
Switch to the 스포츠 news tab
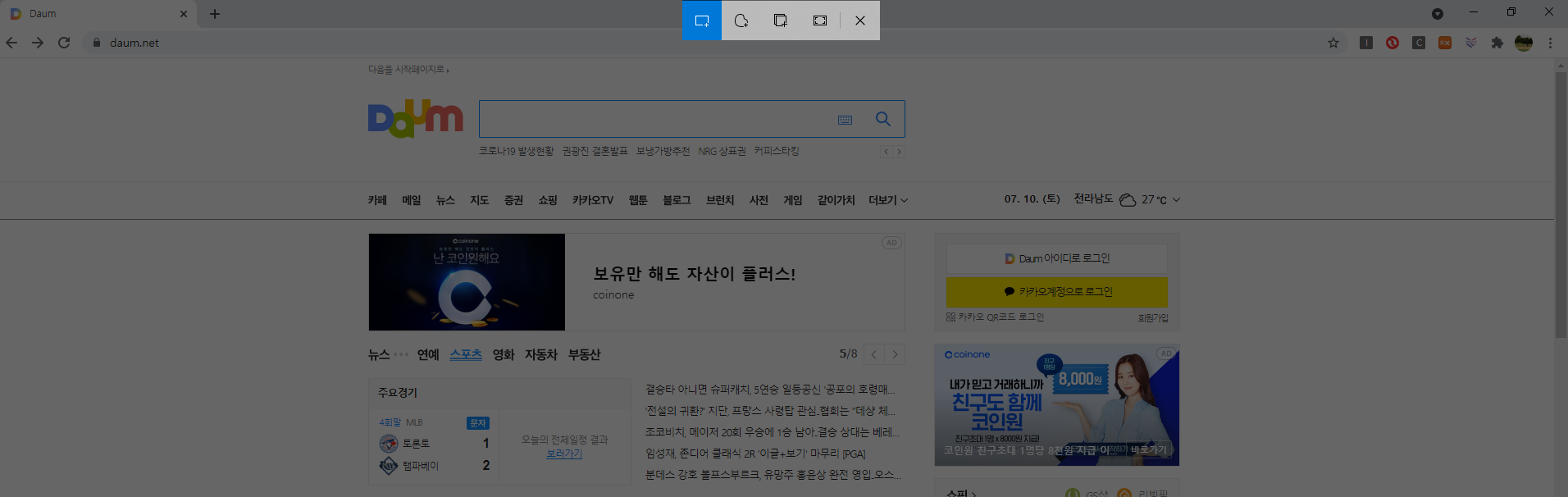pos(466,355)
